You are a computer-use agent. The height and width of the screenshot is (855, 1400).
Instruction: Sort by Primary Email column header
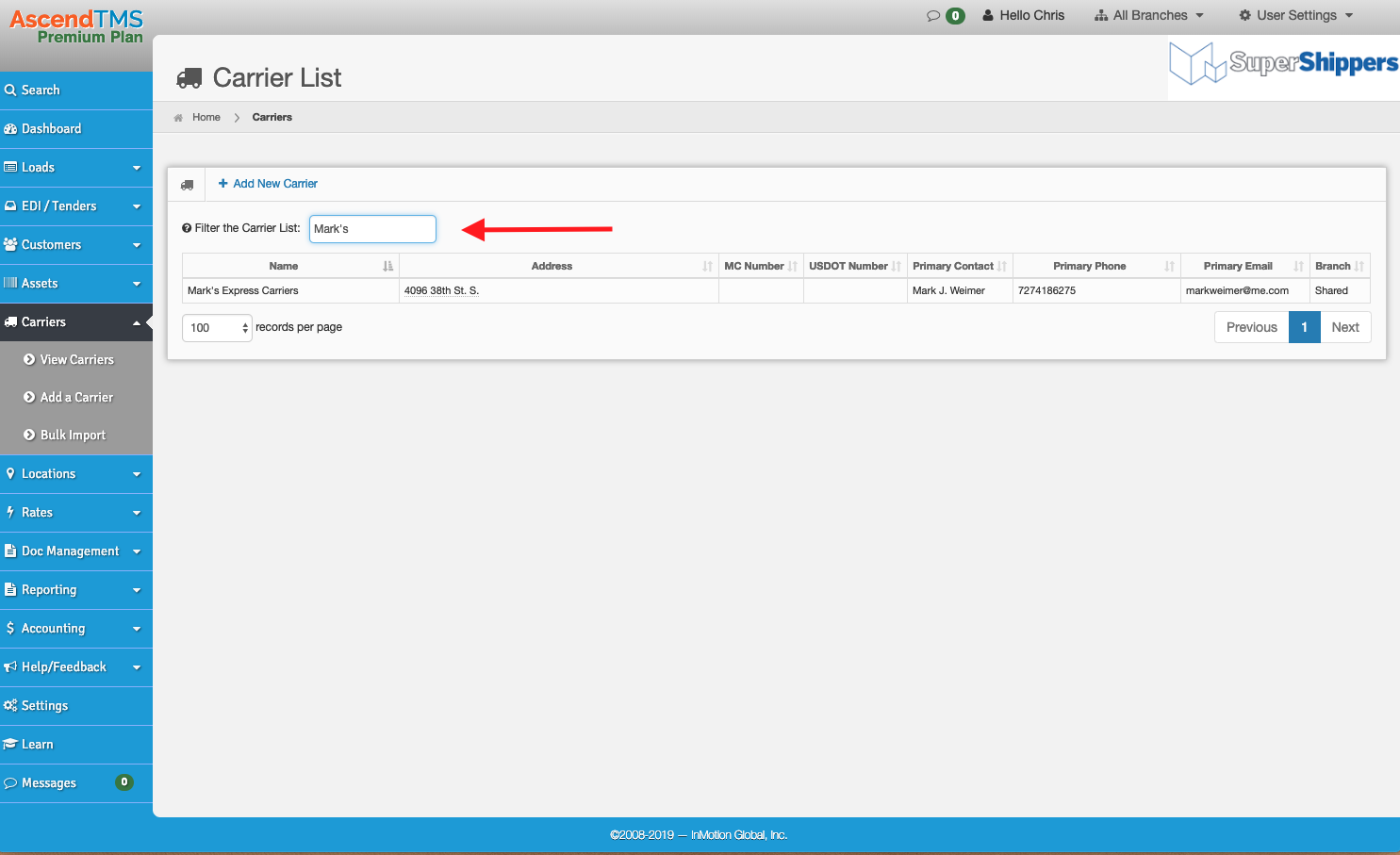(x=1245, y=266)
